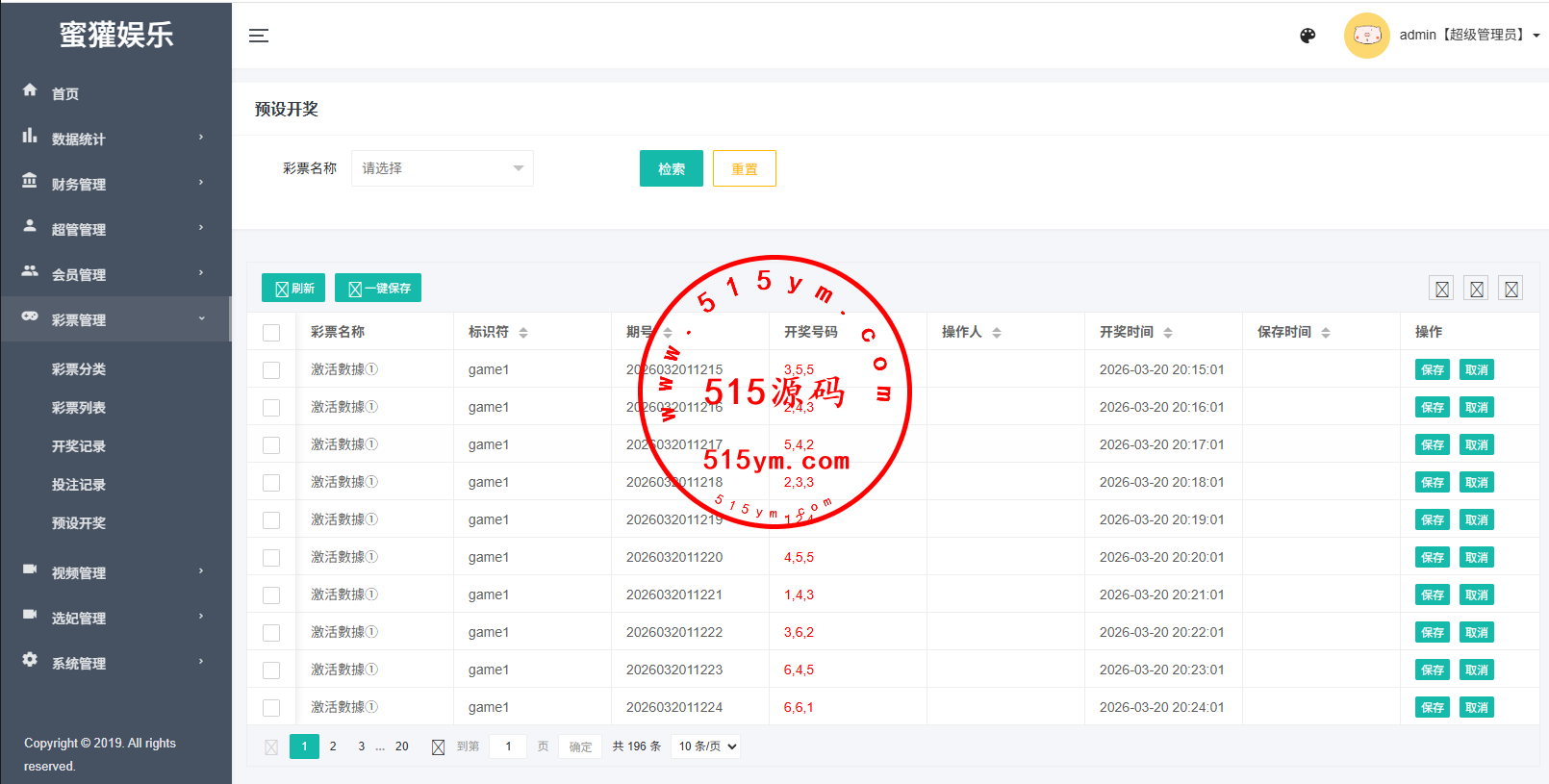Click the page number jump input field
The image size is (1549, 784).
point(508,746)
